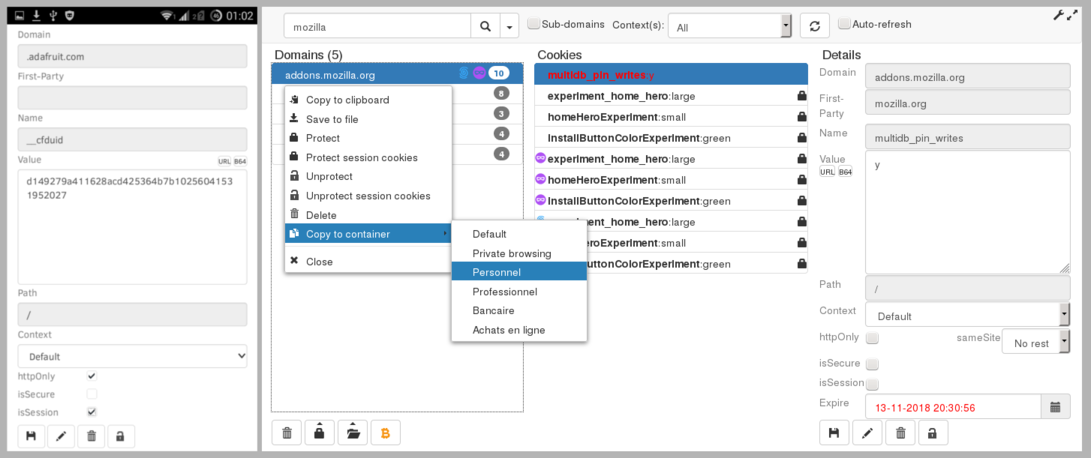Screen dimensions: 1091x458
Task: Enable the Sub-domains checkbox
Action: coord(534,24)
